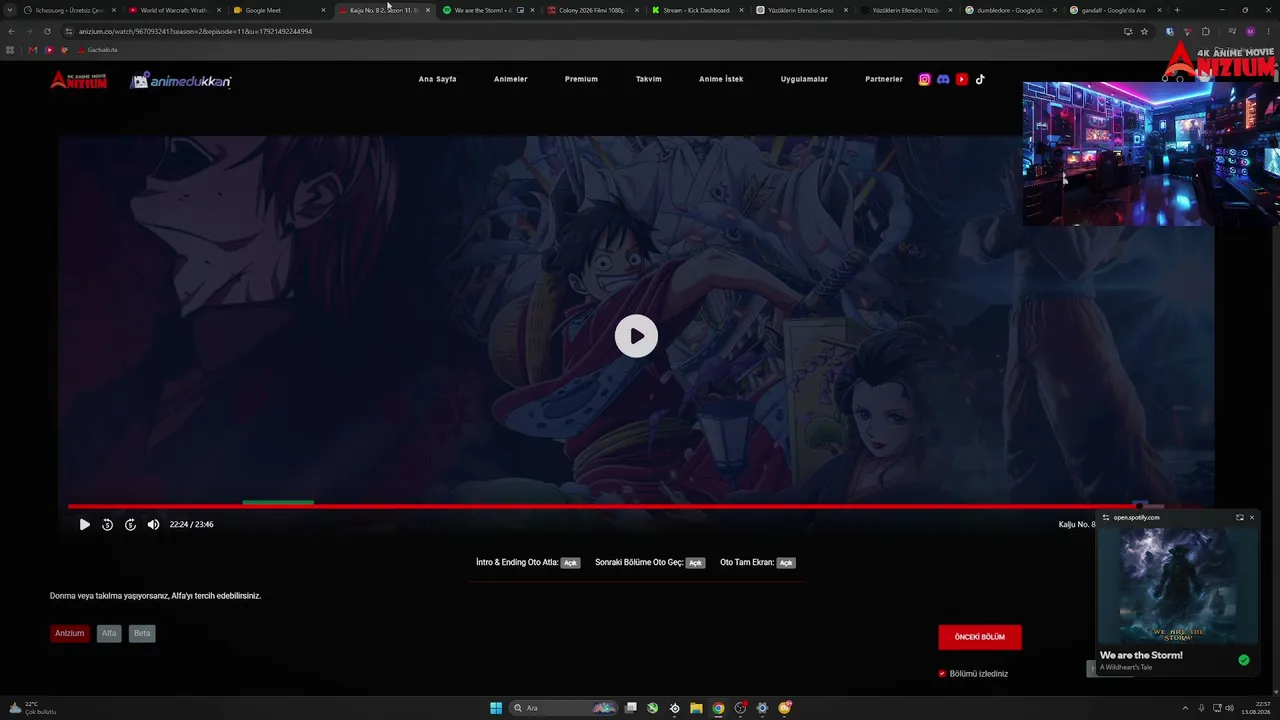Click the green saved checkmark in Spotify player
The width and height of the screenshot is (1280, 720).
point(1244,660)
